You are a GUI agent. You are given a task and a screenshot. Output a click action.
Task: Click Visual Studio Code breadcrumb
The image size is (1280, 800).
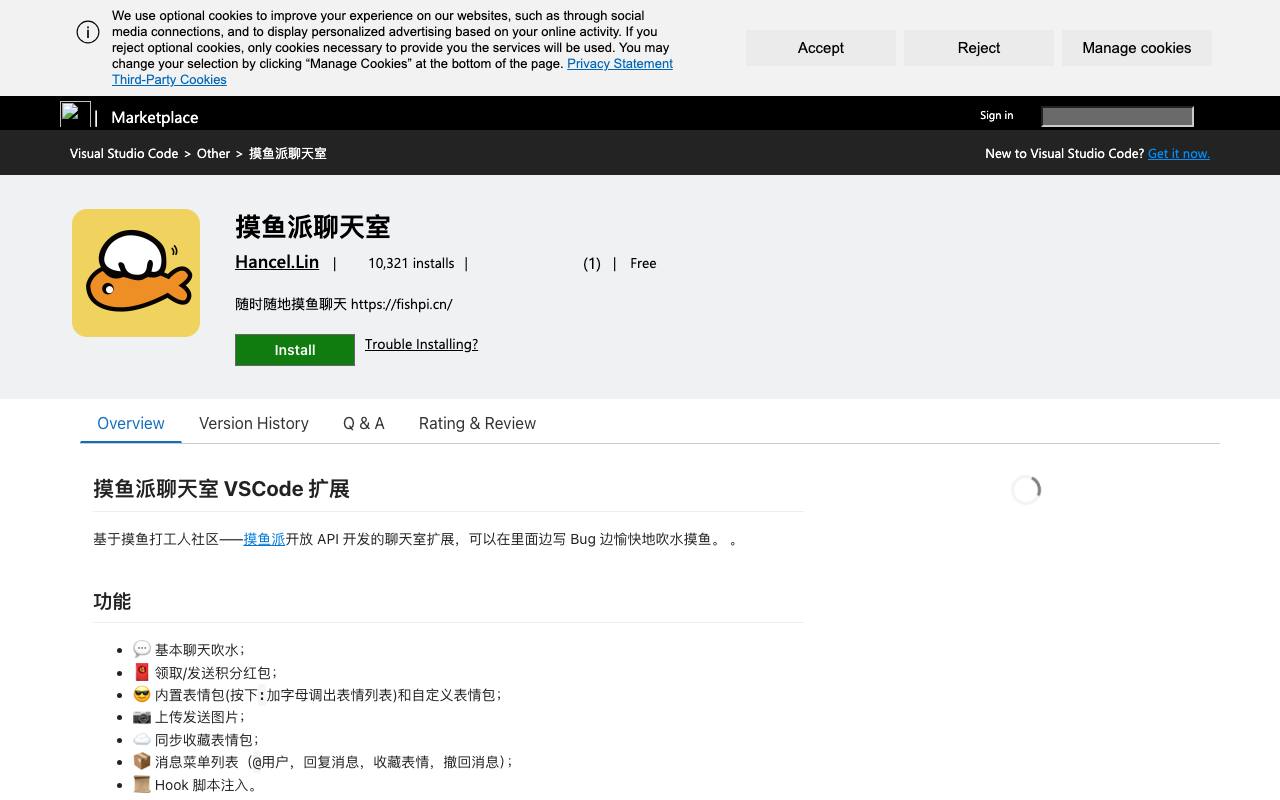[124, 153]
